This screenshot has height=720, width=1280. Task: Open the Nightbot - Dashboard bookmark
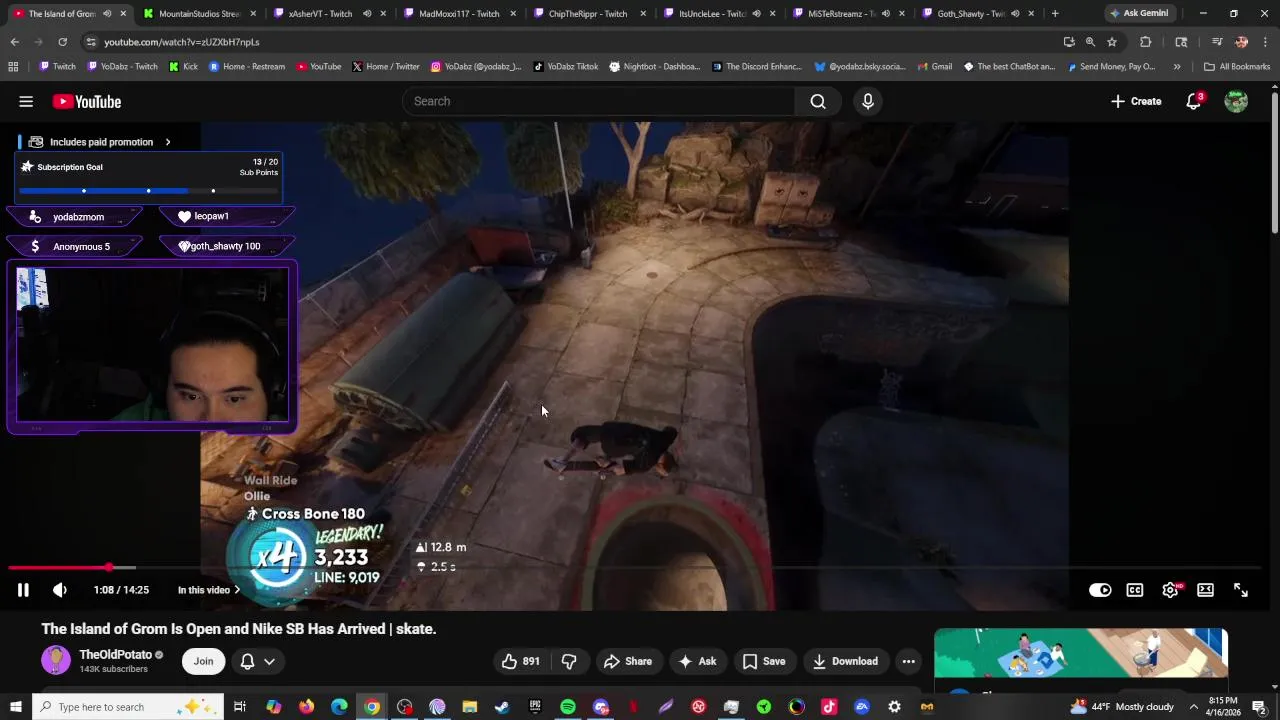pyautogui.click(x=654, y=67)
